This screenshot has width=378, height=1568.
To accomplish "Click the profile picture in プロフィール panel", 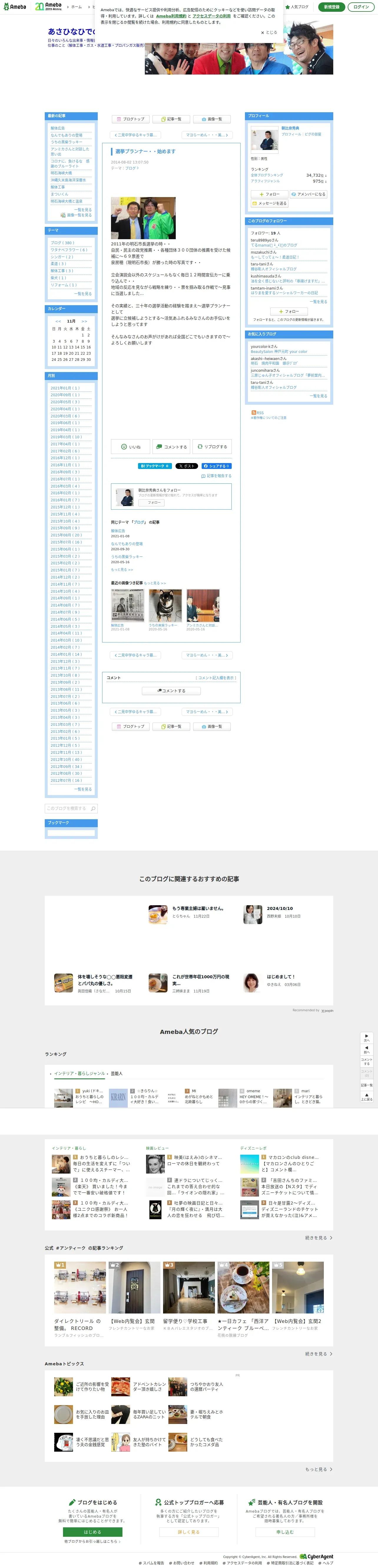I will click(x=264, y=139).
